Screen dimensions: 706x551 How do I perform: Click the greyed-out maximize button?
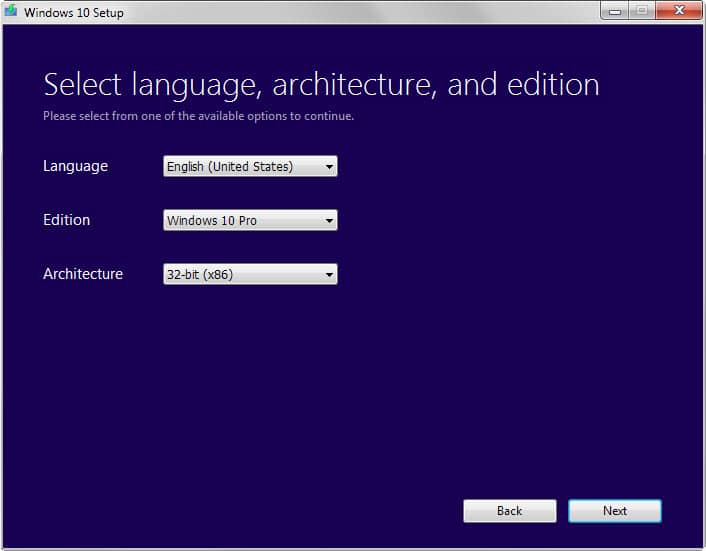pos(639,11)
